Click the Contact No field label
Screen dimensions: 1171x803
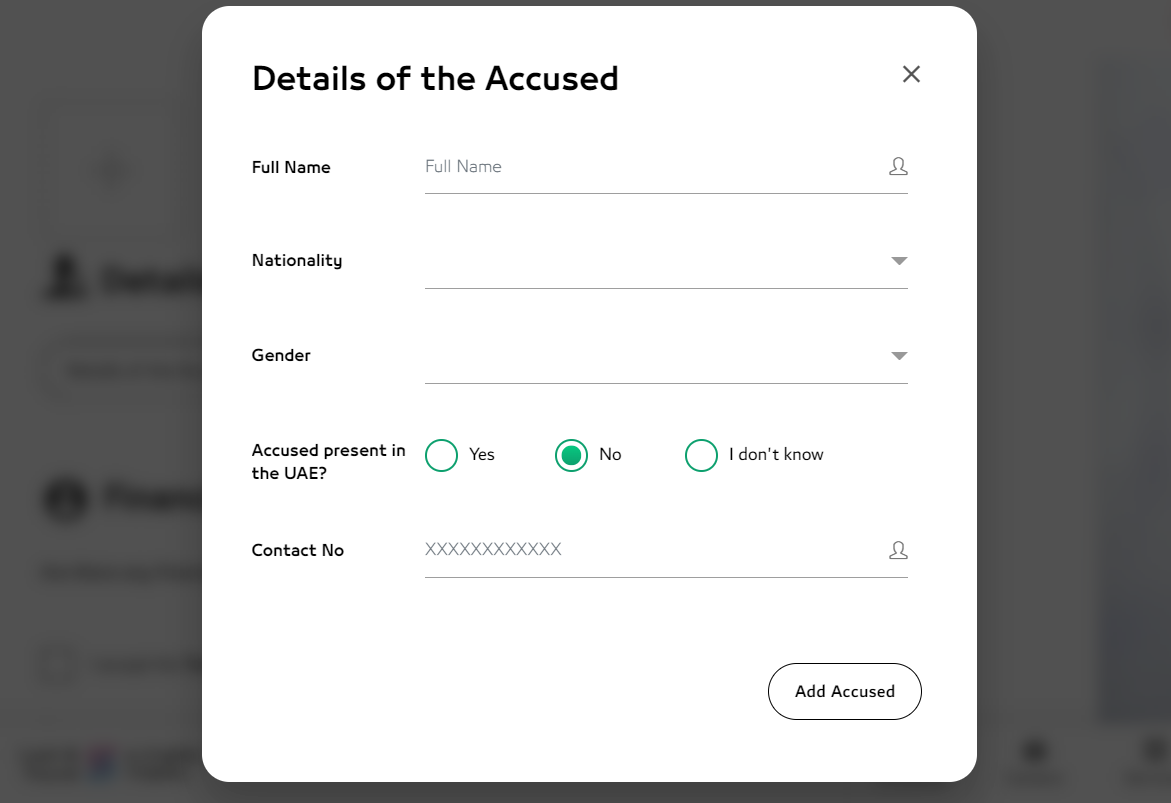pos(298,551)
